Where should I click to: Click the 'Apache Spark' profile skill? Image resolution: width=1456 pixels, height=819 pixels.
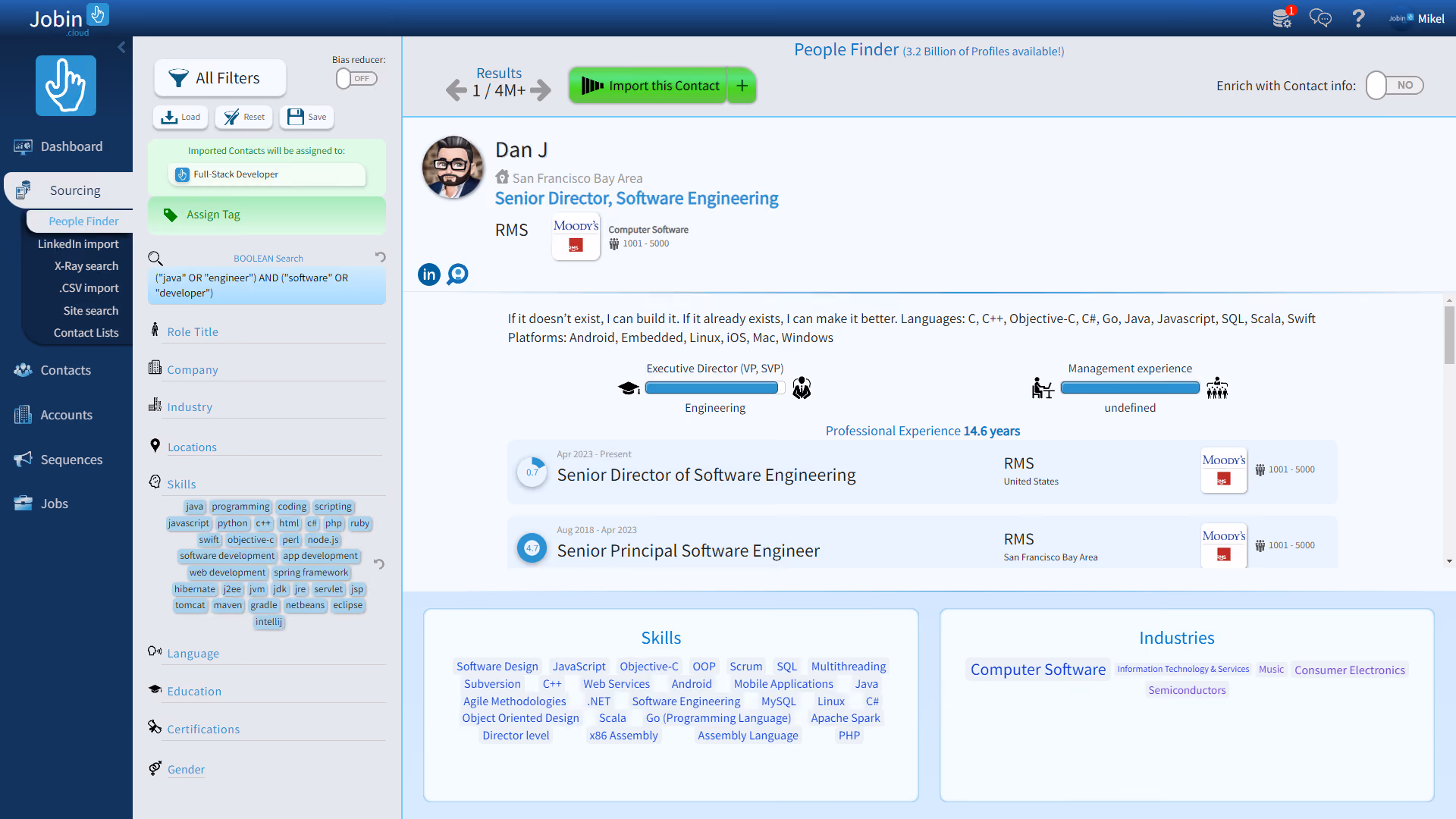point(846,718)
